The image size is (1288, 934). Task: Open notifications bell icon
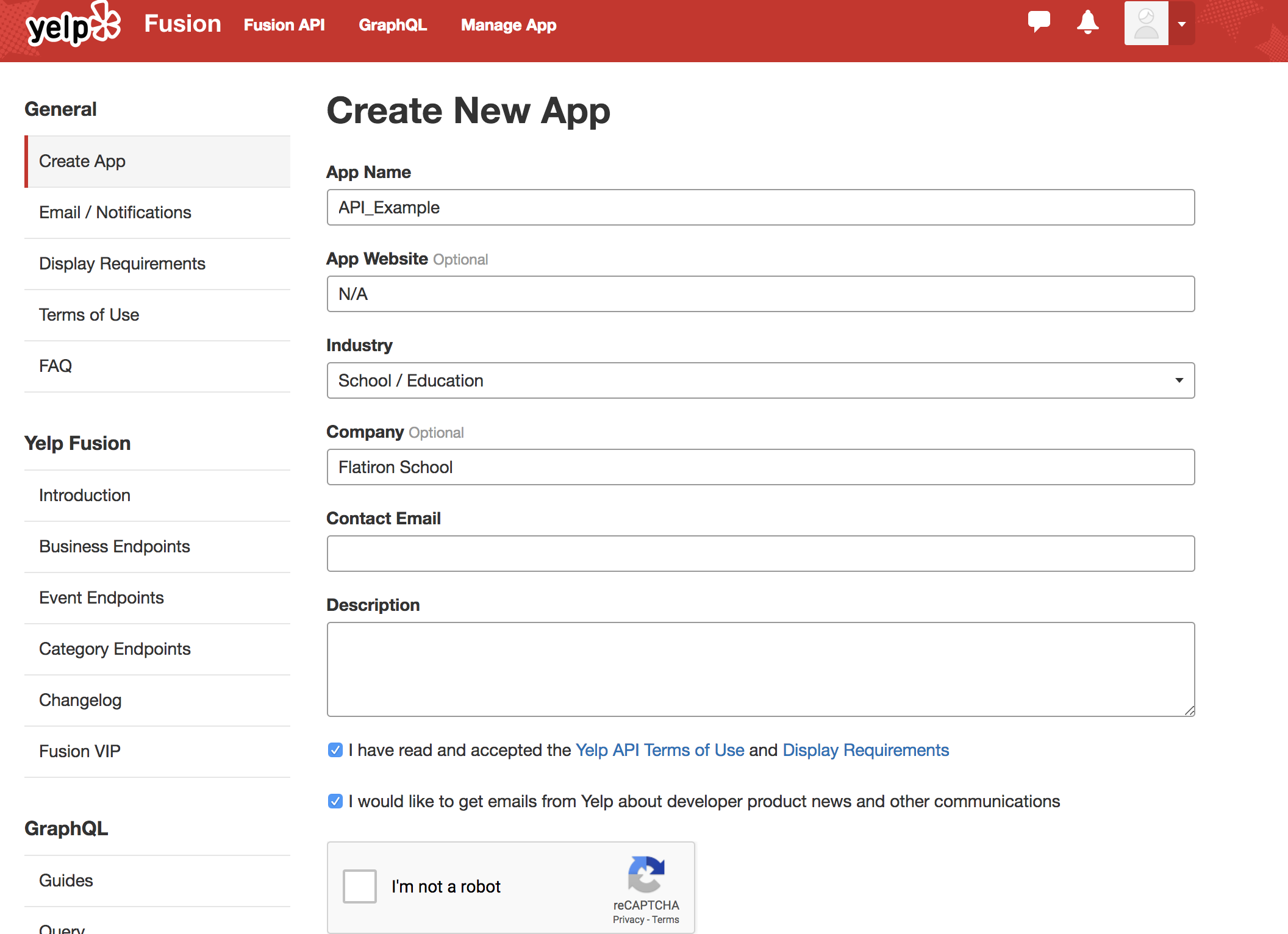click(1087, 23)
